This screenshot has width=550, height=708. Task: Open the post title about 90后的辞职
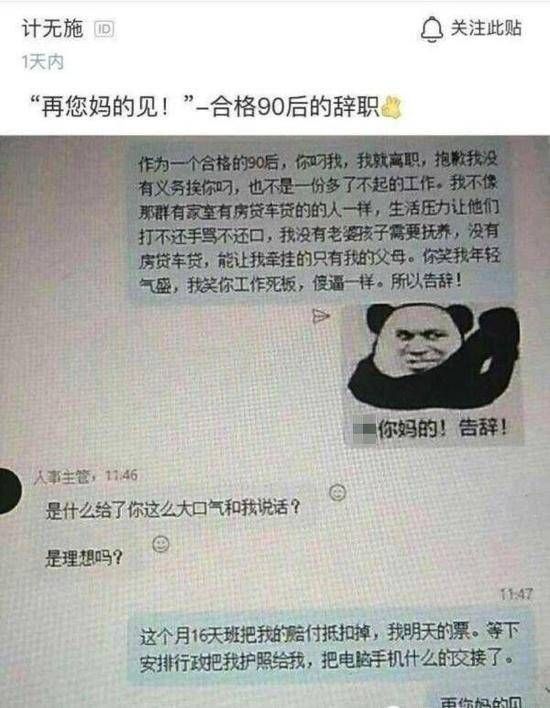(x=215, y=107)
